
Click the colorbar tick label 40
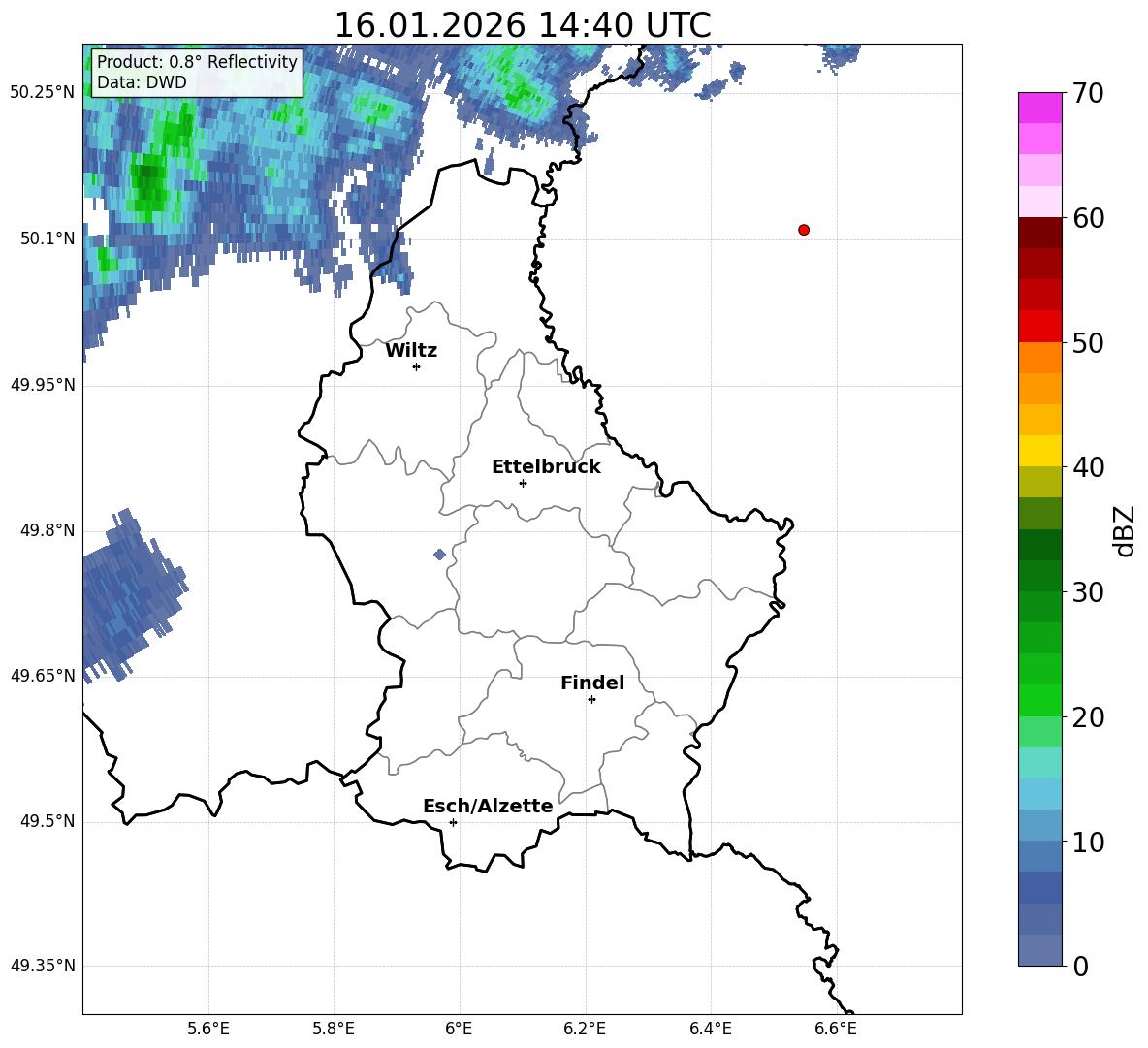pyautogui.click(x=1088, y=467)
